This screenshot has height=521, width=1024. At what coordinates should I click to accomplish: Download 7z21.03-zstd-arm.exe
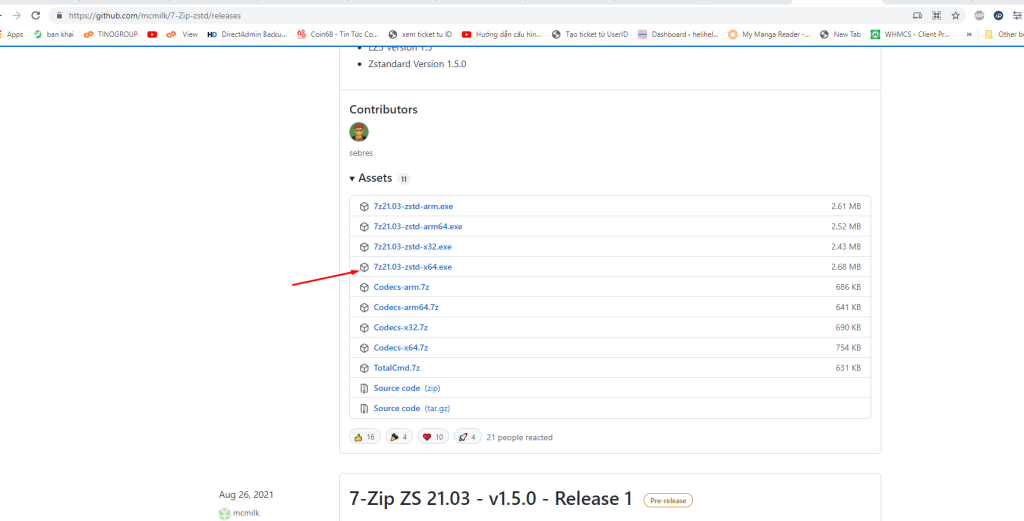(413, 206)
